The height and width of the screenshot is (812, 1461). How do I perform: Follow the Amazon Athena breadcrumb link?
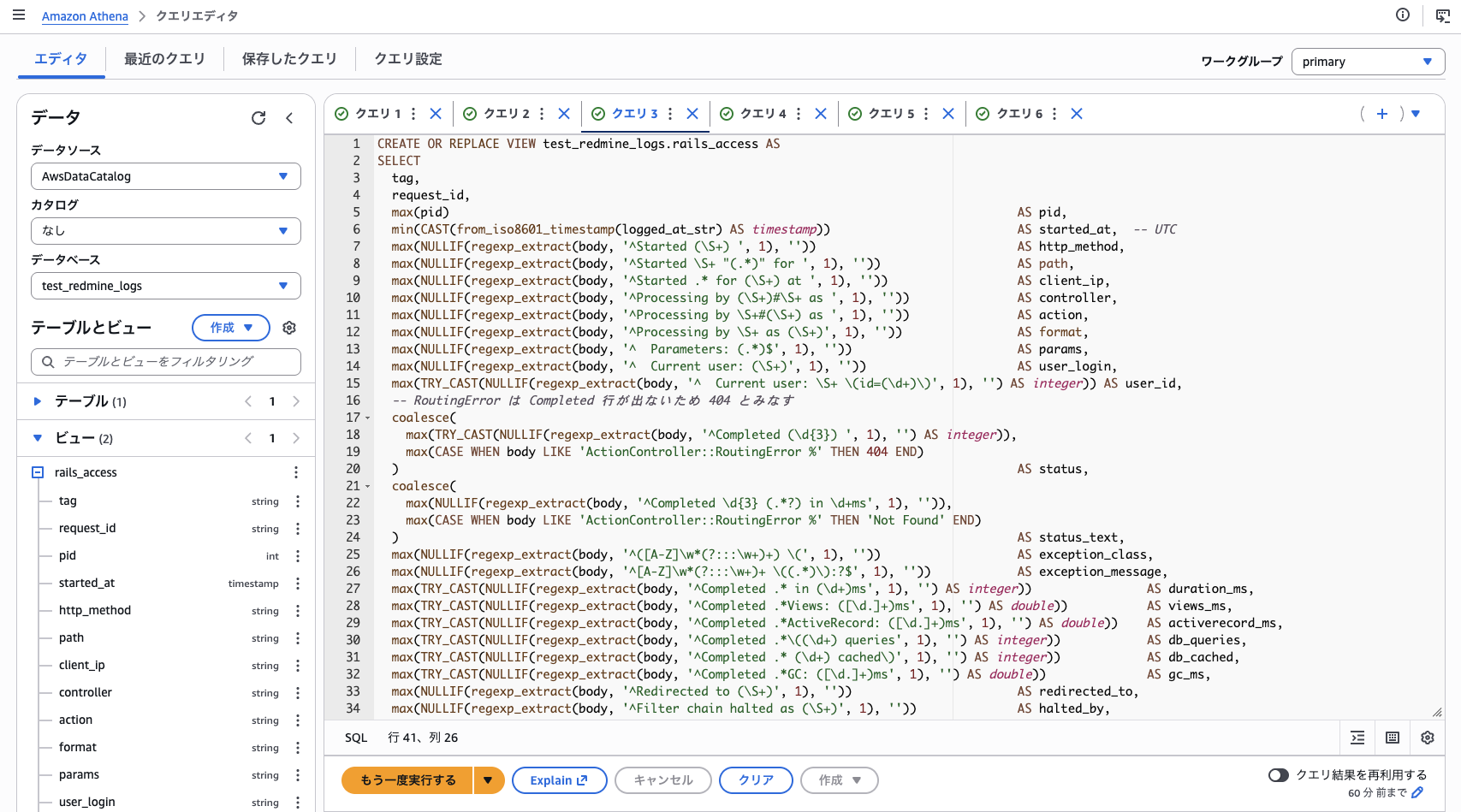point(85,16)
